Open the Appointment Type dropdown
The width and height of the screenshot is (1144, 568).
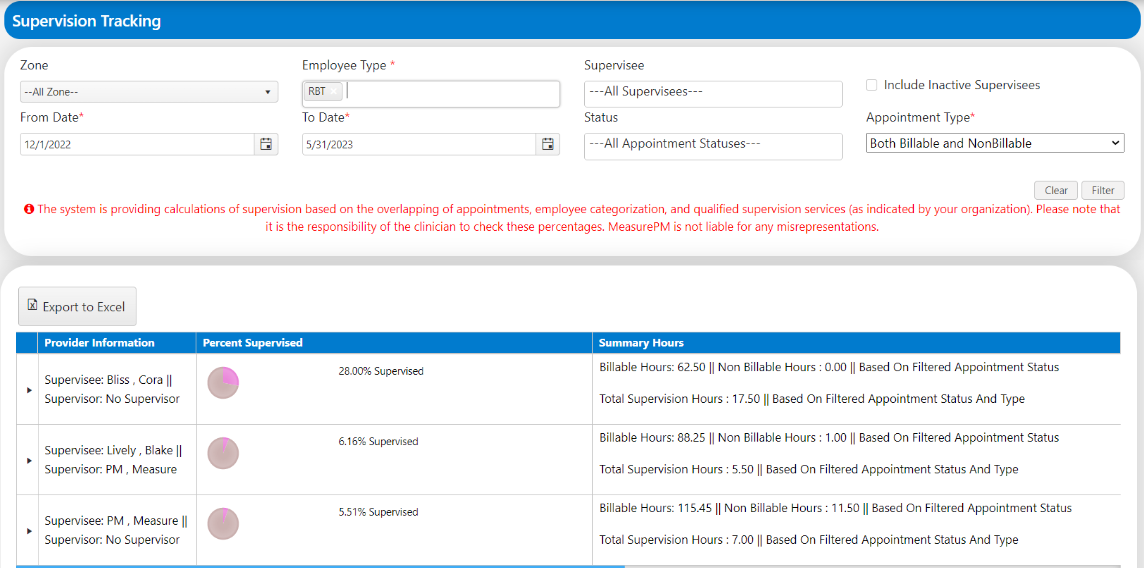995,144
